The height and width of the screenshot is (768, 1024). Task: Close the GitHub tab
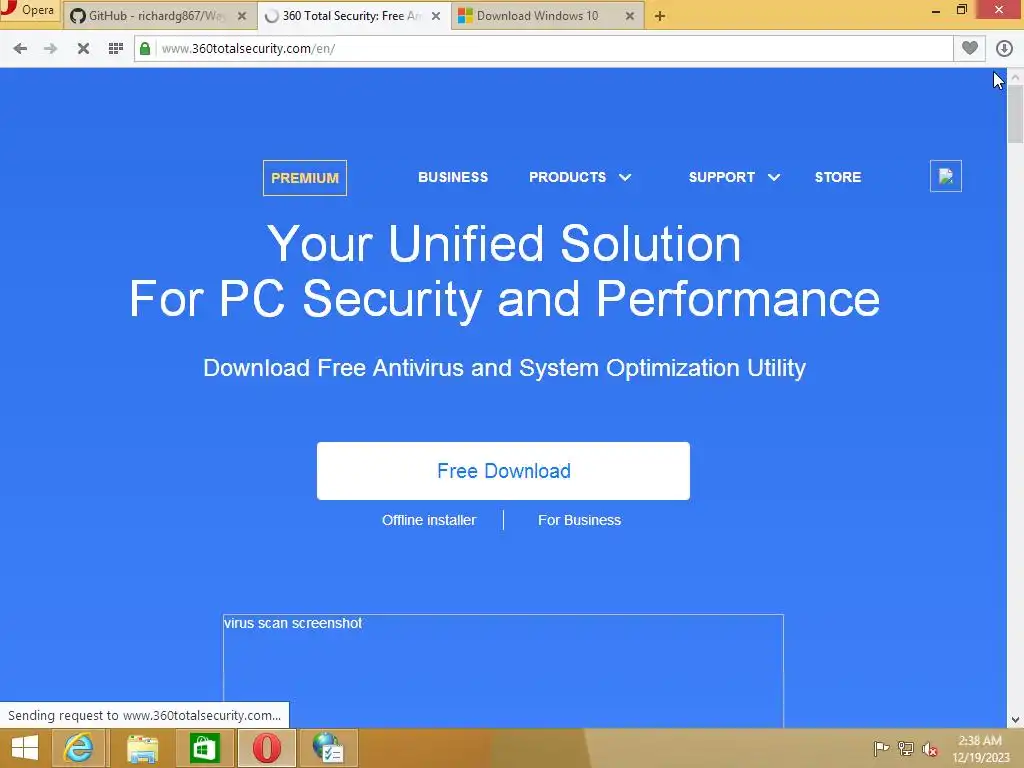pyautogui.click(x=242, y=16)
